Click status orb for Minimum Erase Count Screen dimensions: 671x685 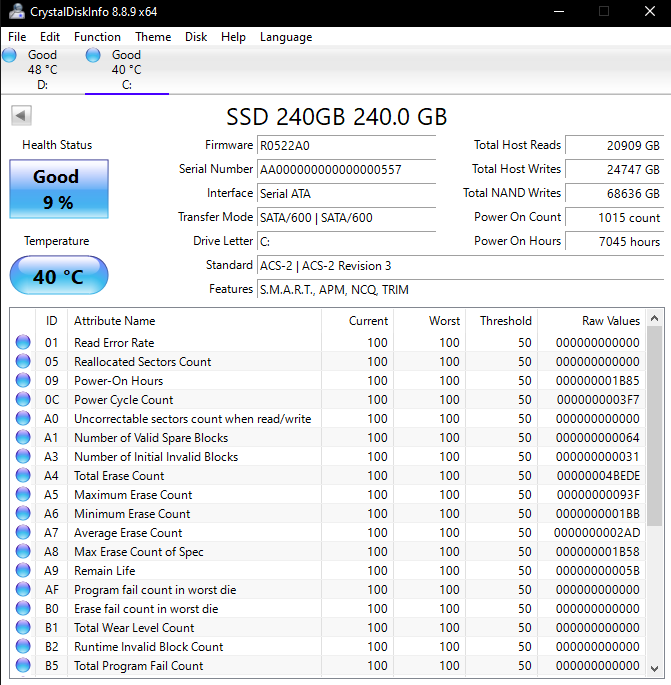(x=23, y=513)
